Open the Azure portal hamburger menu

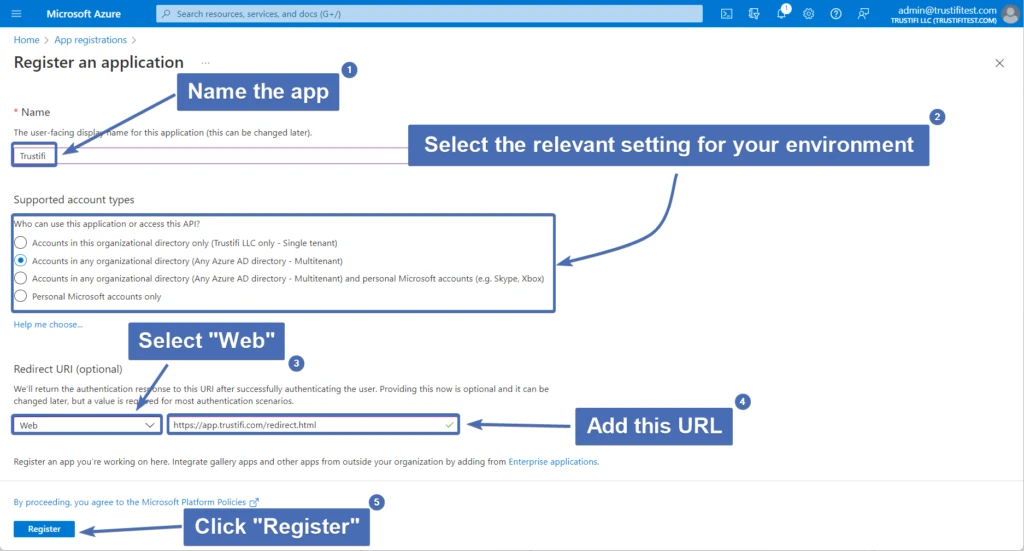16,14
